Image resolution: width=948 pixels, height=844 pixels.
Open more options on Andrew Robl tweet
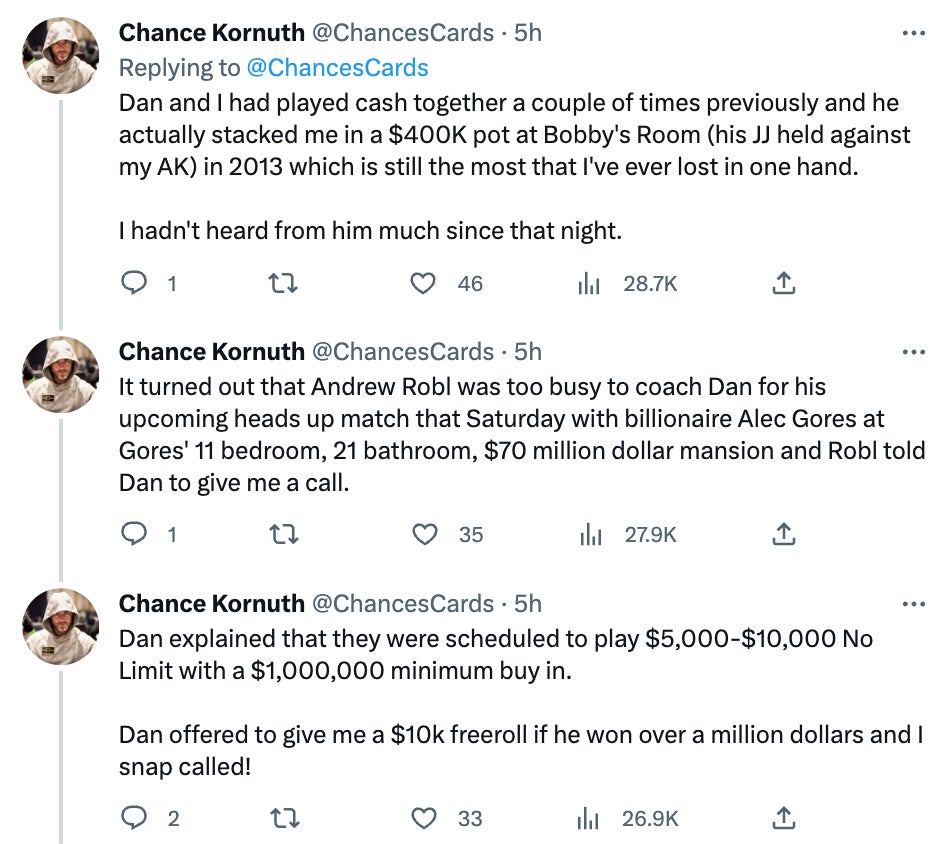point(913,352)
